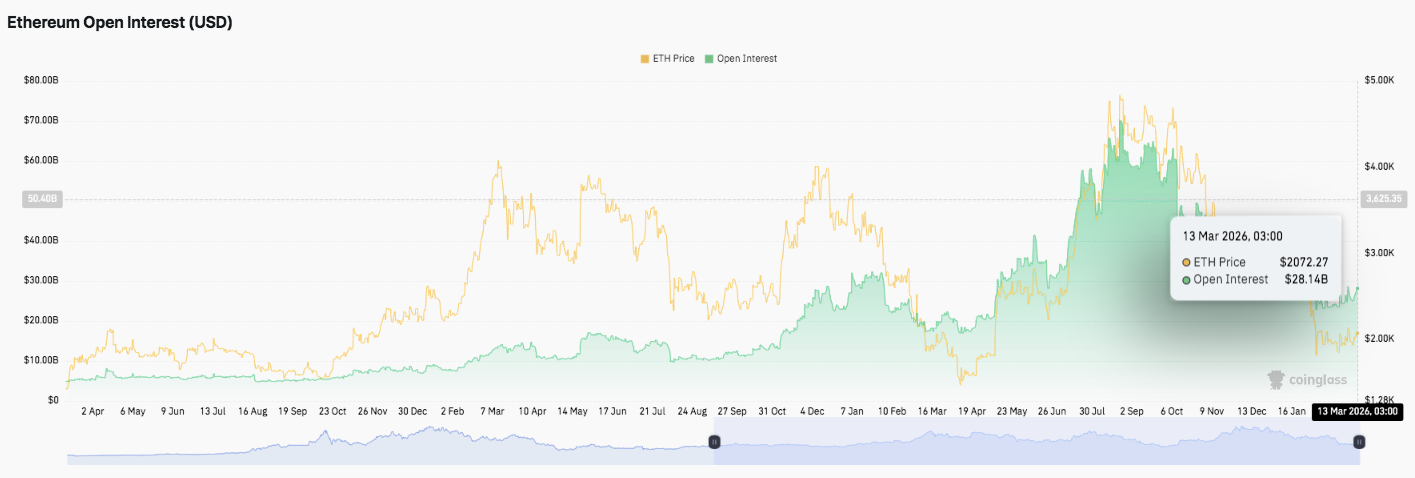Screen dimensions: 1415x478
Task: Click the $80.00B label on left axis
Action: (42, 80)
